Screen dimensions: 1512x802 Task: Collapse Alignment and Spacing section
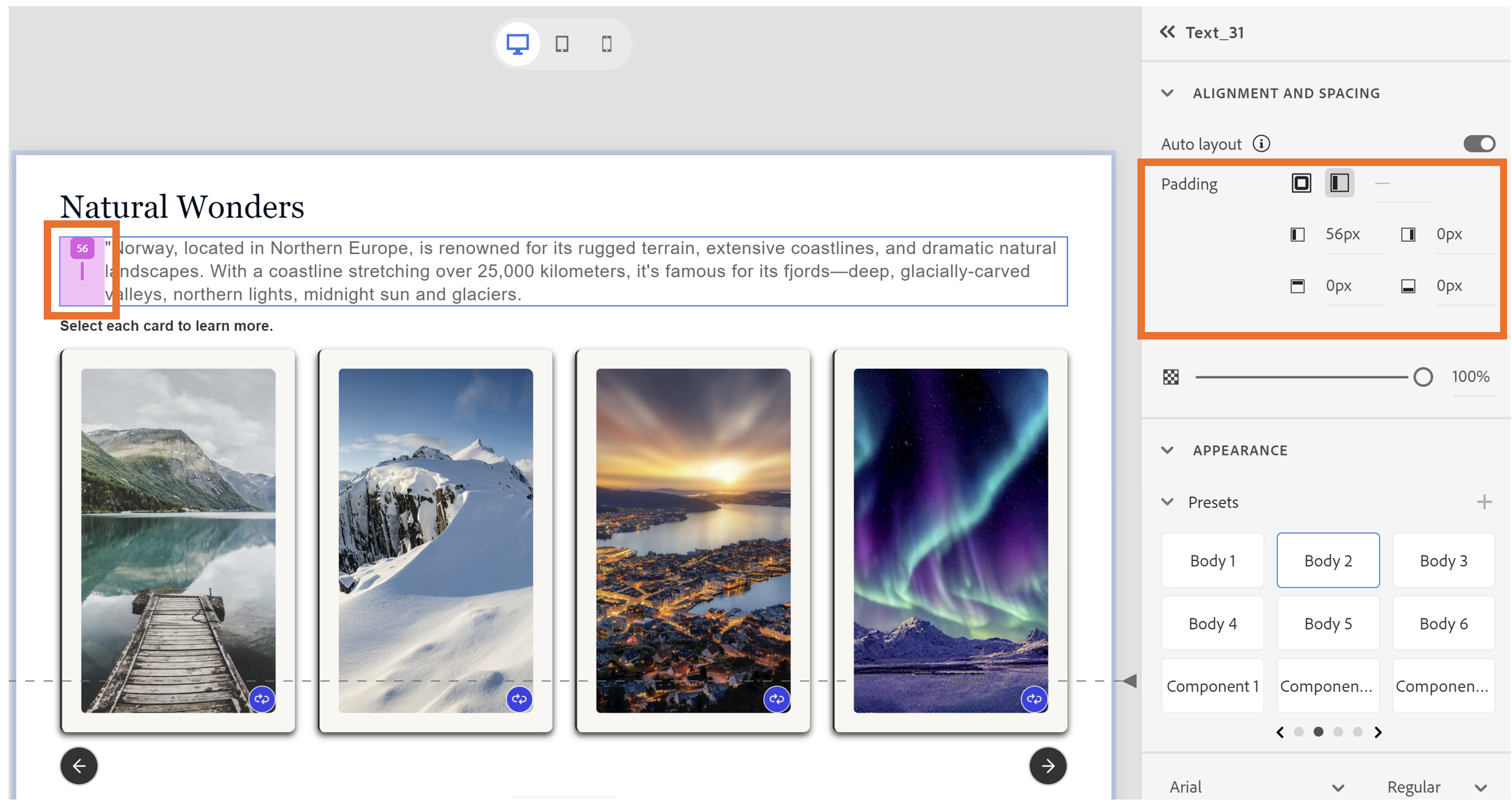point(1167,94)
